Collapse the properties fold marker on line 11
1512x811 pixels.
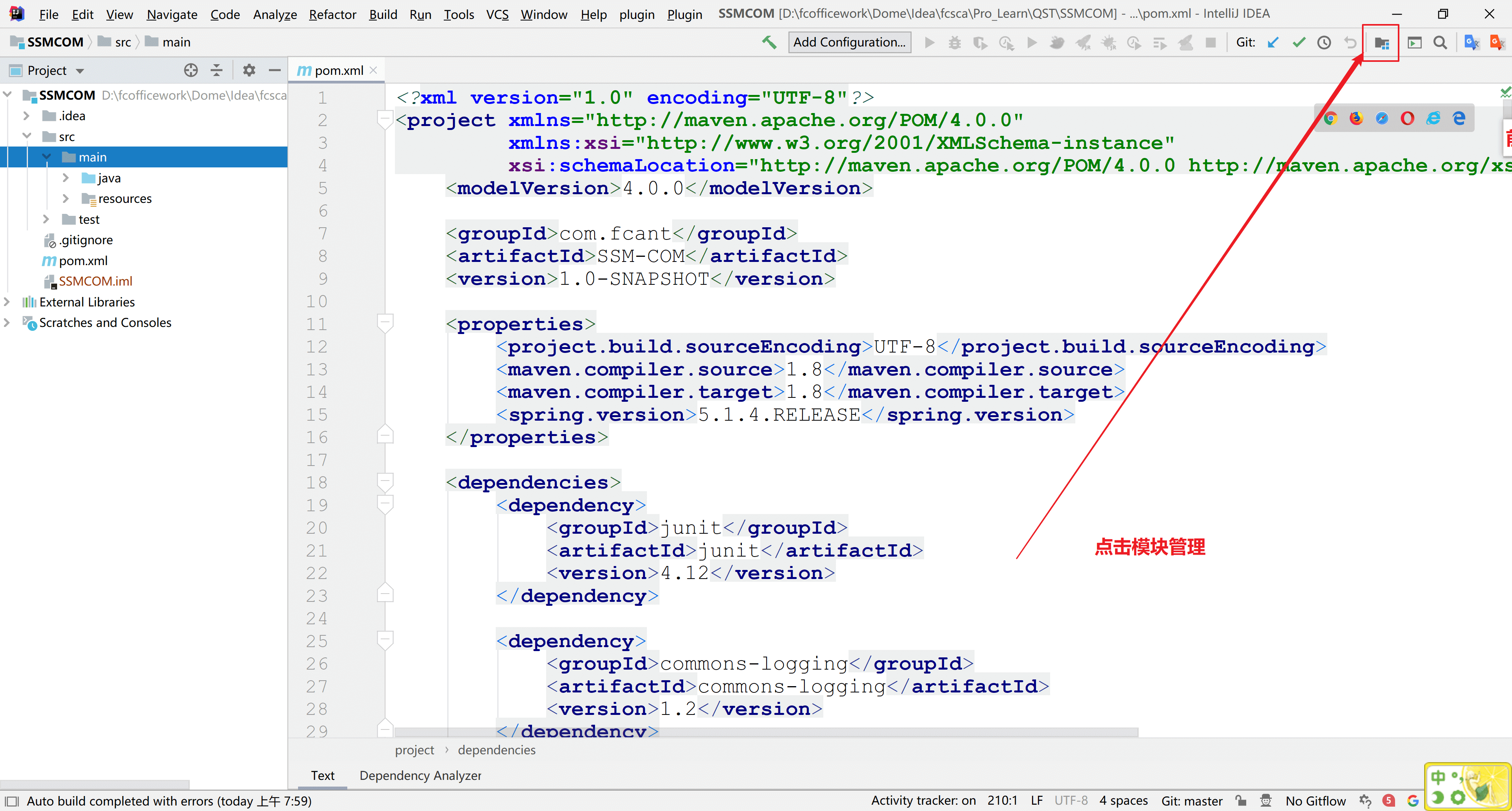tap(385, 323)
